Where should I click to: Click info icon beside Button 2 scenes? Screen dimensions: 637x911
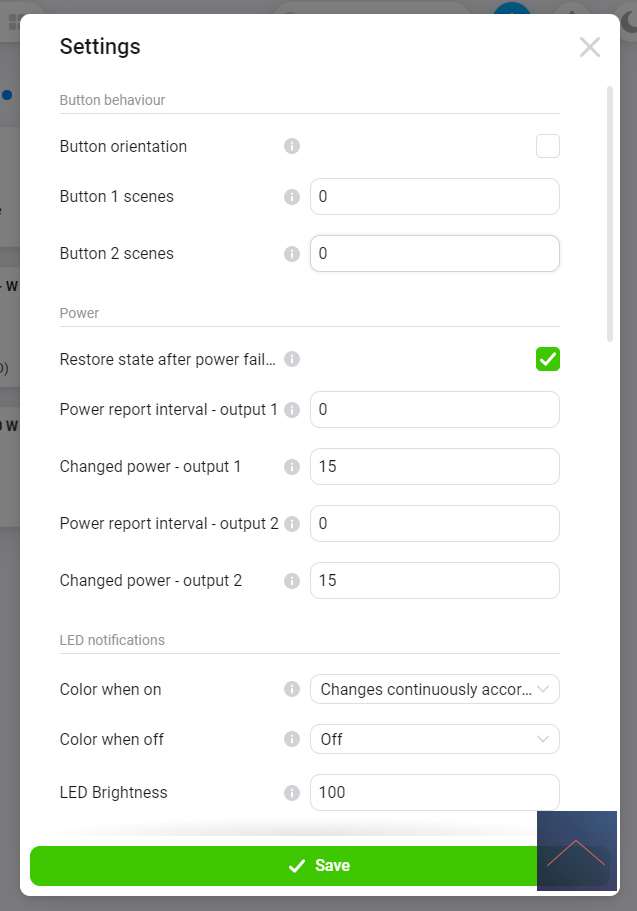[x=292, y=254]
